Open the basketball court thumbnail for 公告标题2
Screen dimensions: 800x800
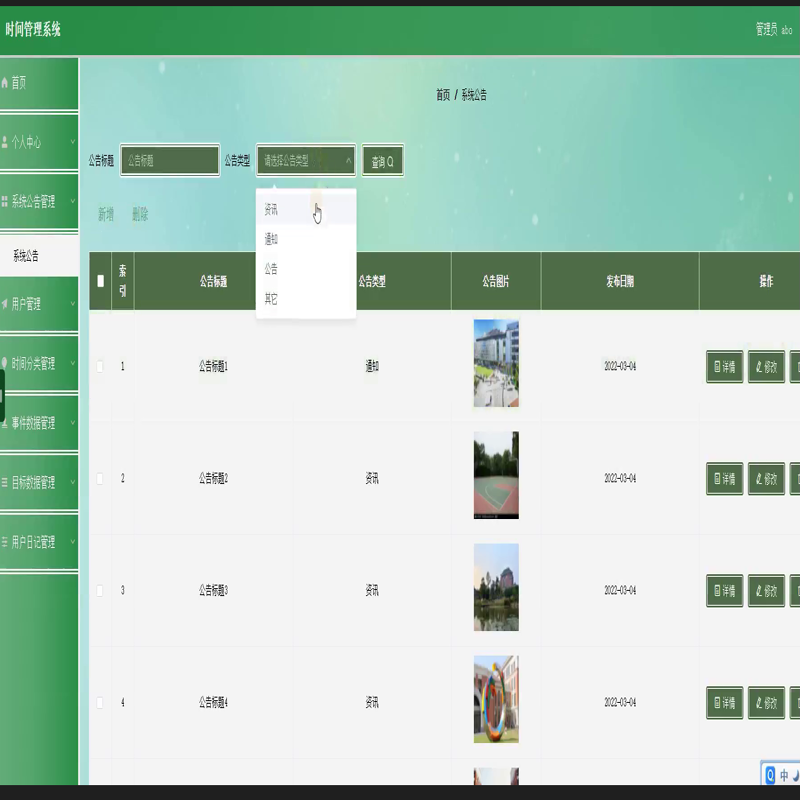[496, 475]
